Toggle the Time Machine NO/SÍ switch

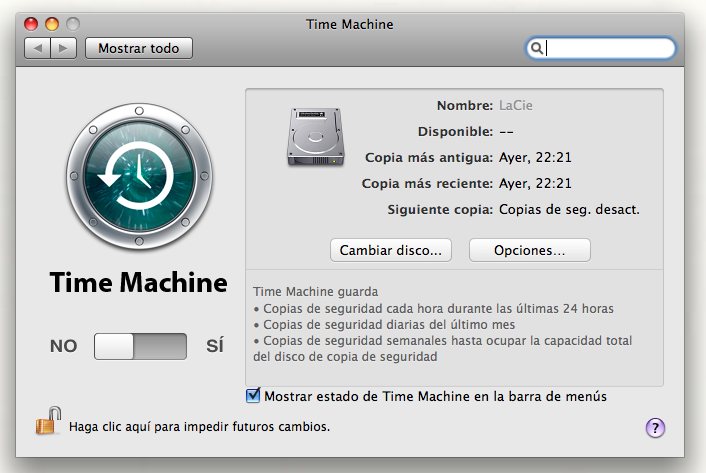point(140,346)
